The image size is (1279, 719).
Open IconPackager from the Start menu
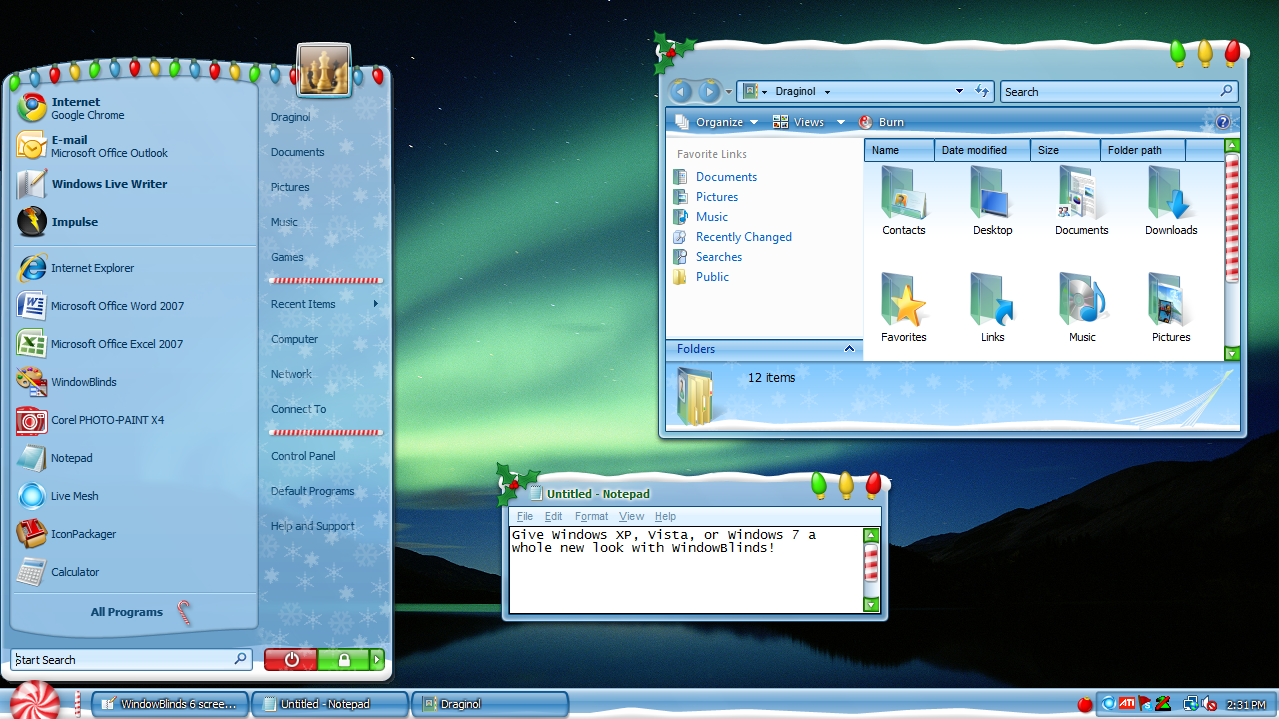84,533
